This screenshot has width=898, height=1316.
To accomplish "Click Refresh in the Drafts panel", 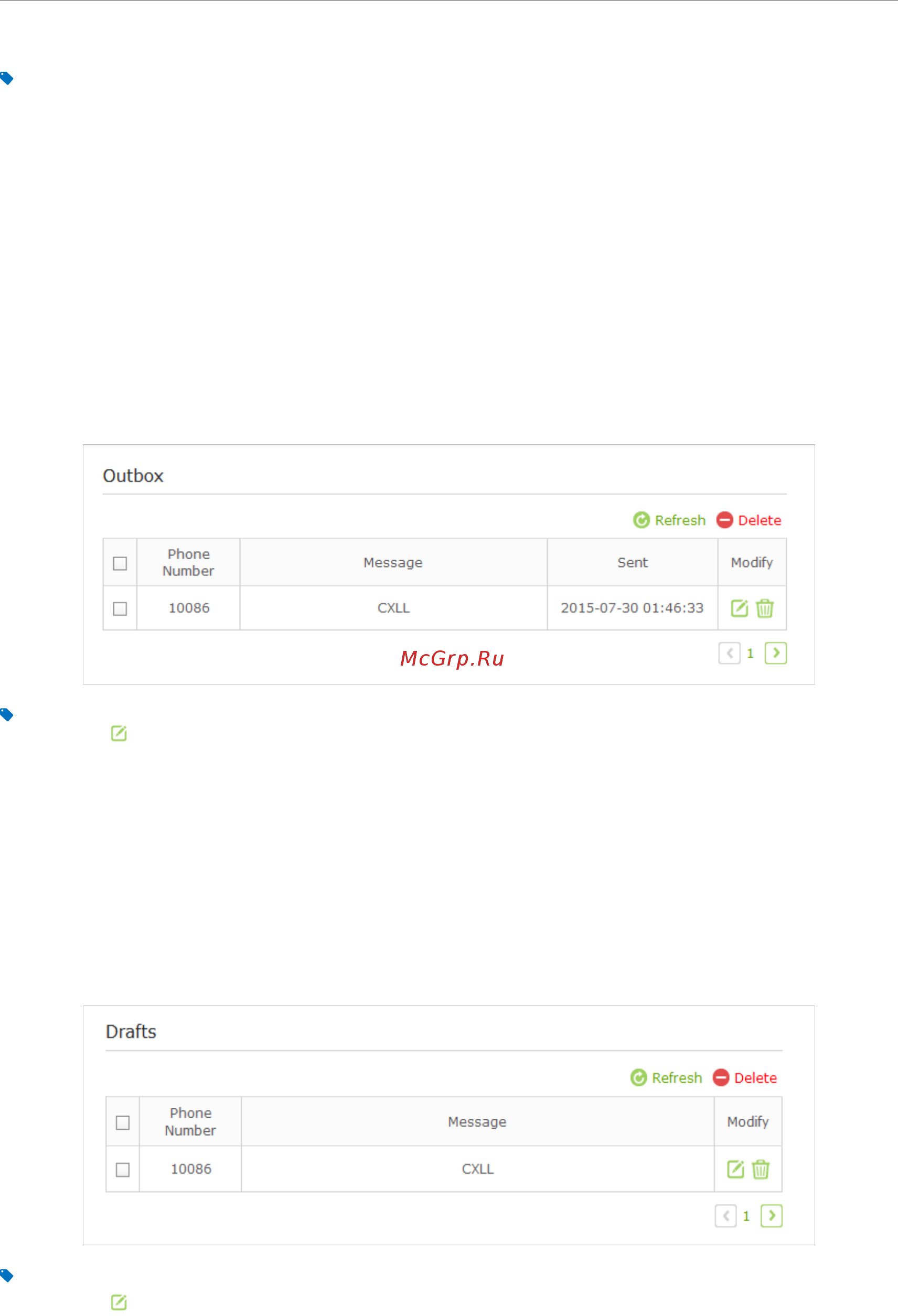I will pyautogui.click(x=666, y=1077).
